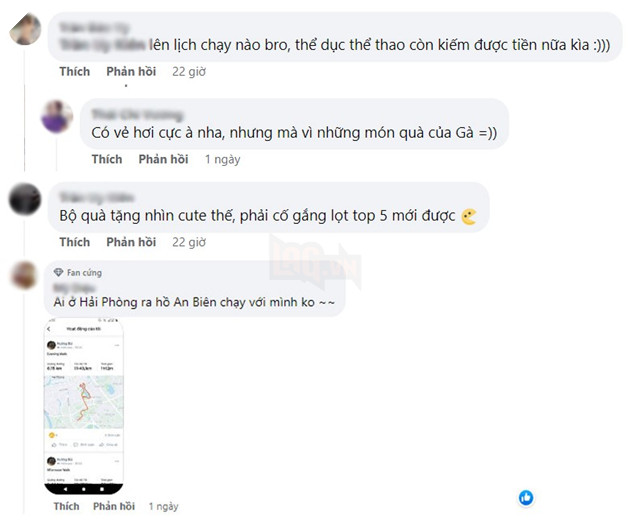630x524 pixels.
Task: Click the blue thumbs-up reaction icon
Action: coord(526,497)
